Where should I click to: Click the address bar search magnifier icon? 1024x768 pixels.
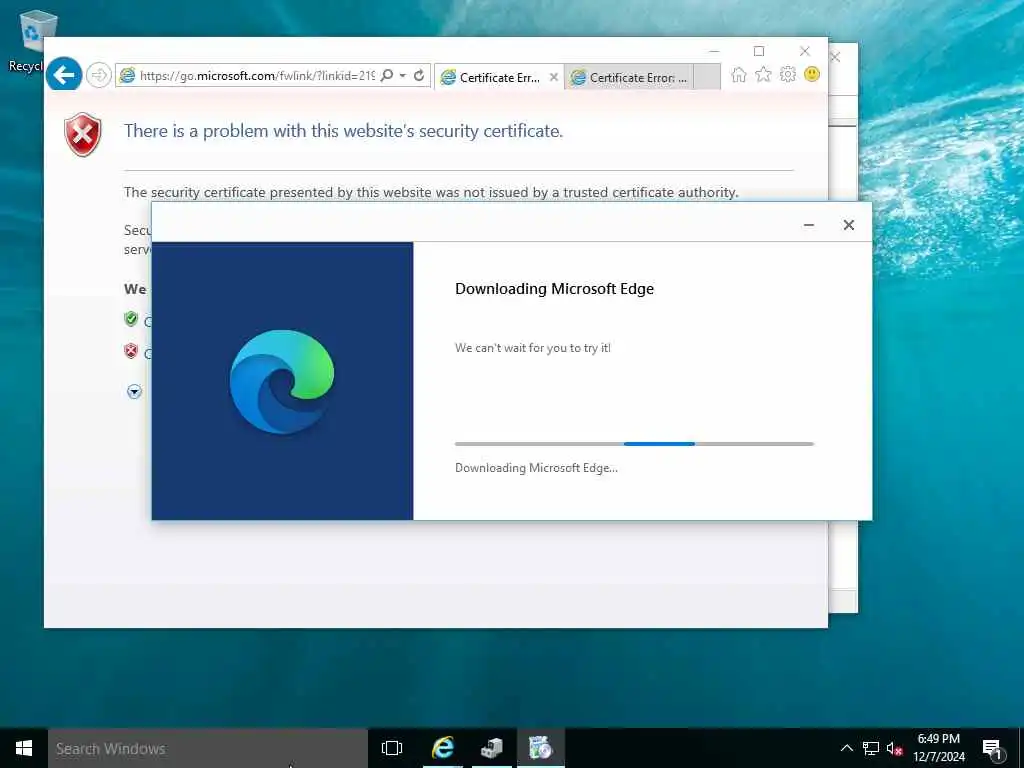[387, 75]
